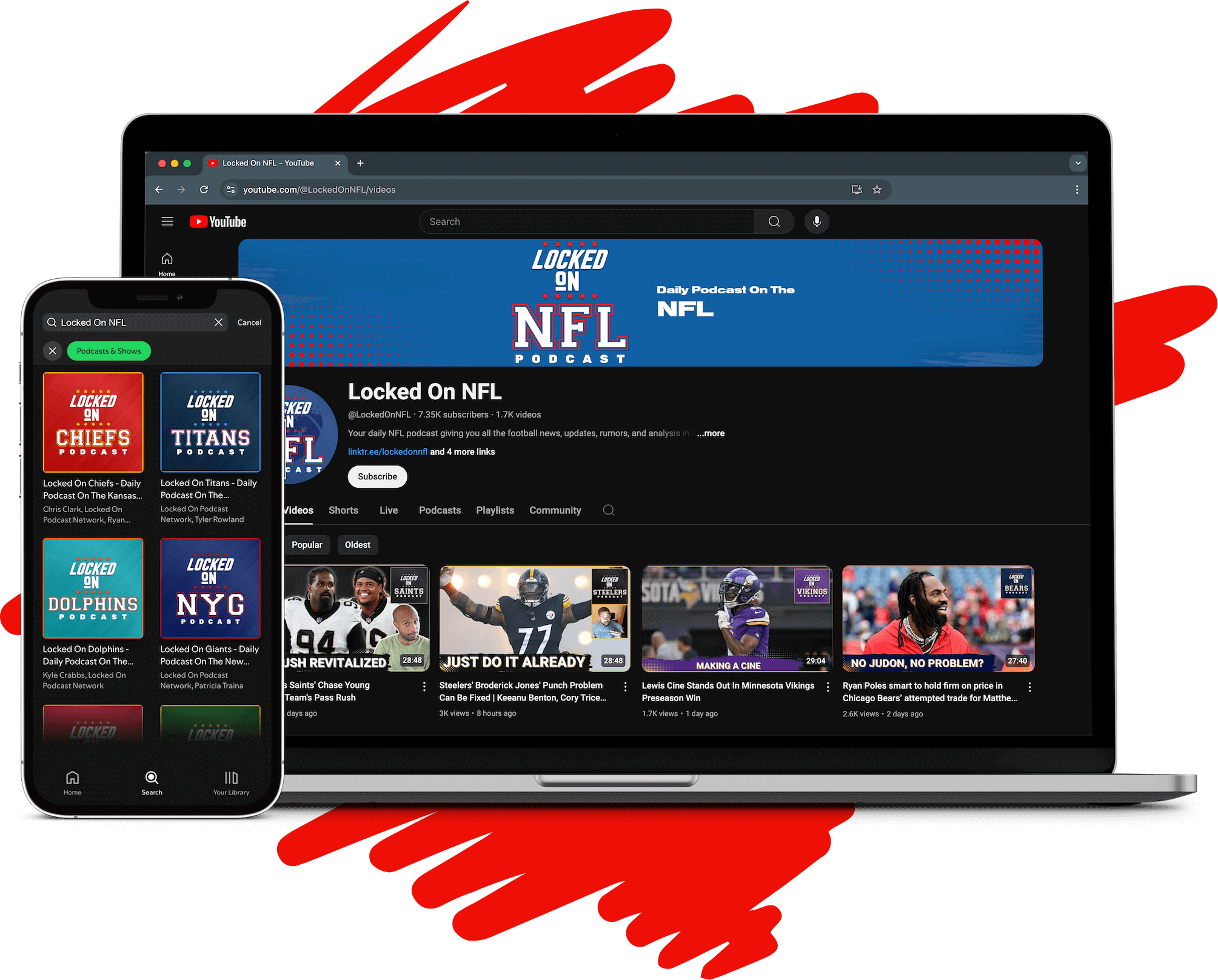Screen dimensions: 1218x980
Task: Open the Locked On NYG podcast cover
Action: coord(210,588)
